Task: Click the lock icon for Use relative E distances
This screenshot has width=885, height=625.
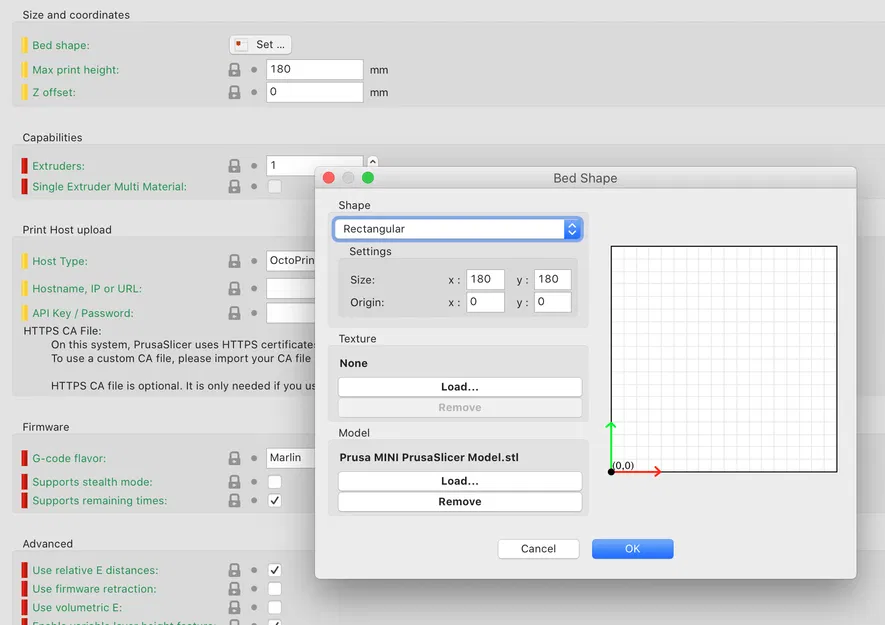Action: click(x=234, y=570)
